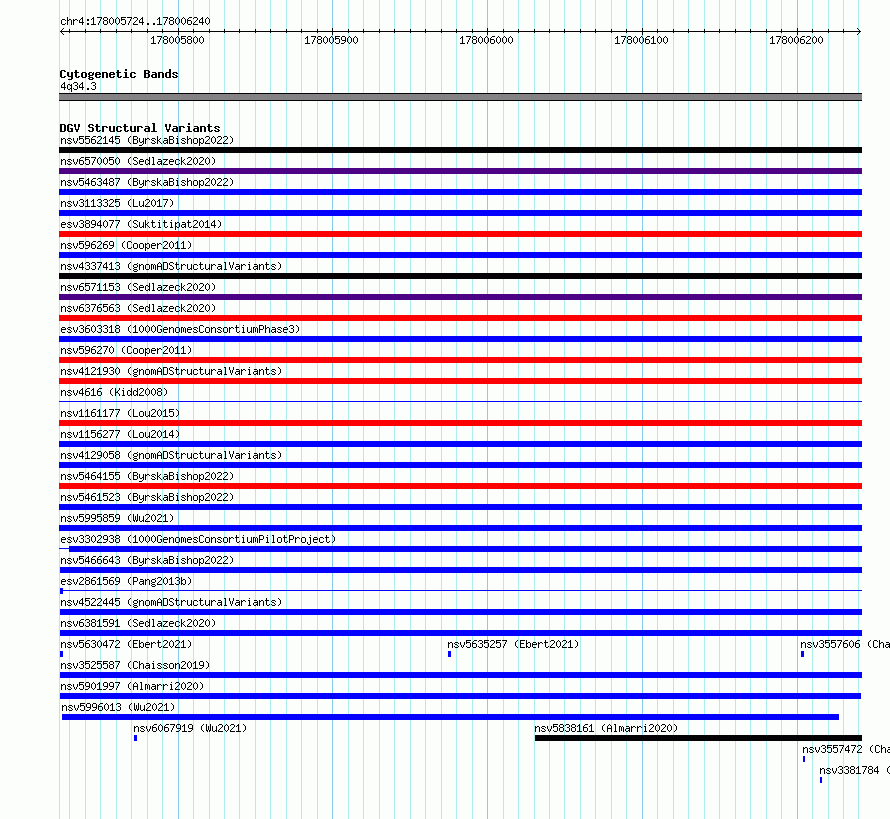Image resolution: width=890 pixels, height=819 pixels.
Task: Click the red bar of esv3894077
Action: coord(460,234)
